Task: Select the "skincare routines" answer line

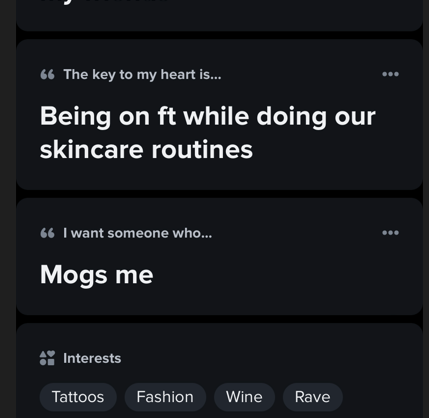Action: 146,150
